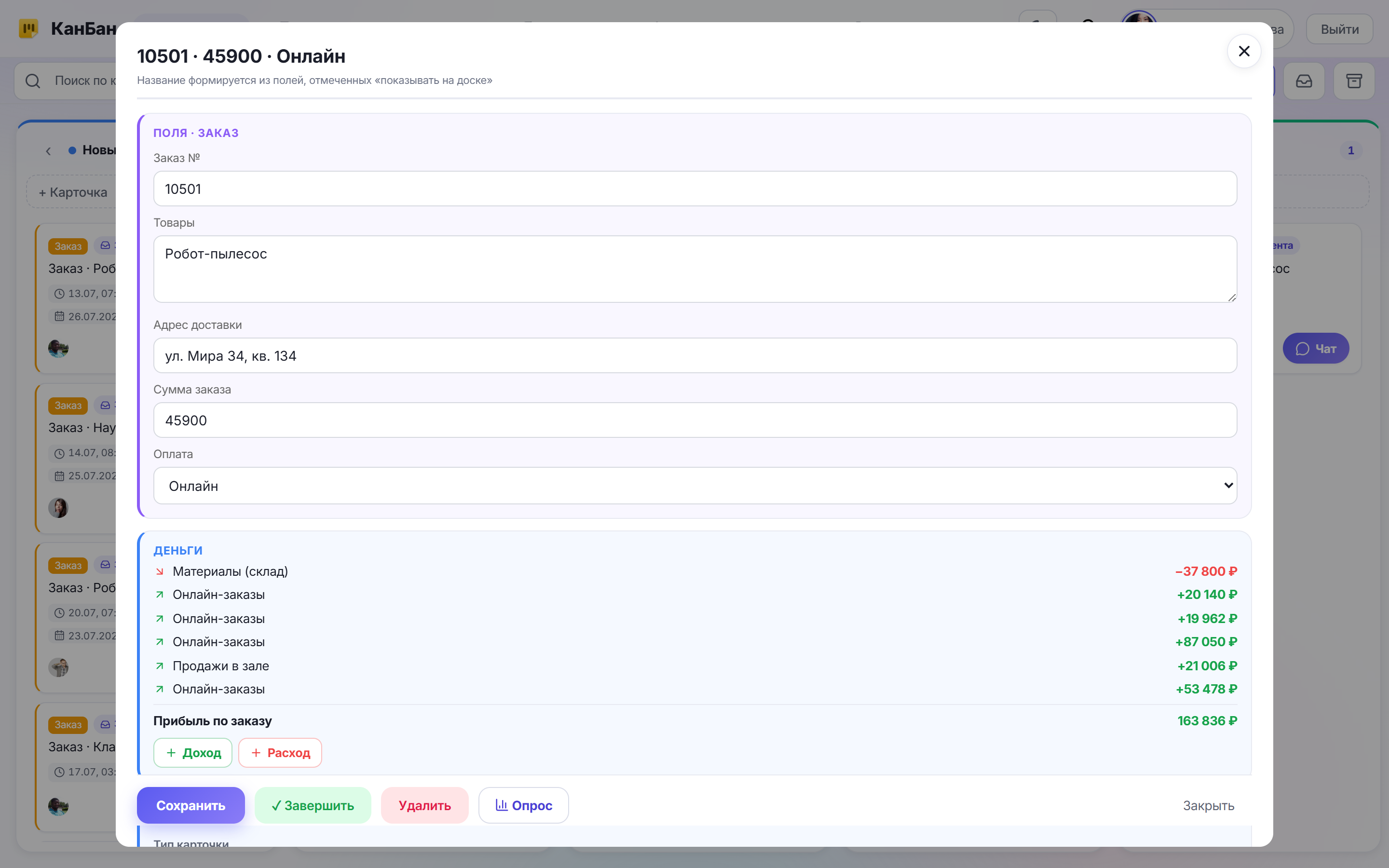
Task: Close the order card dialog with X
Action: (1244, 52)
